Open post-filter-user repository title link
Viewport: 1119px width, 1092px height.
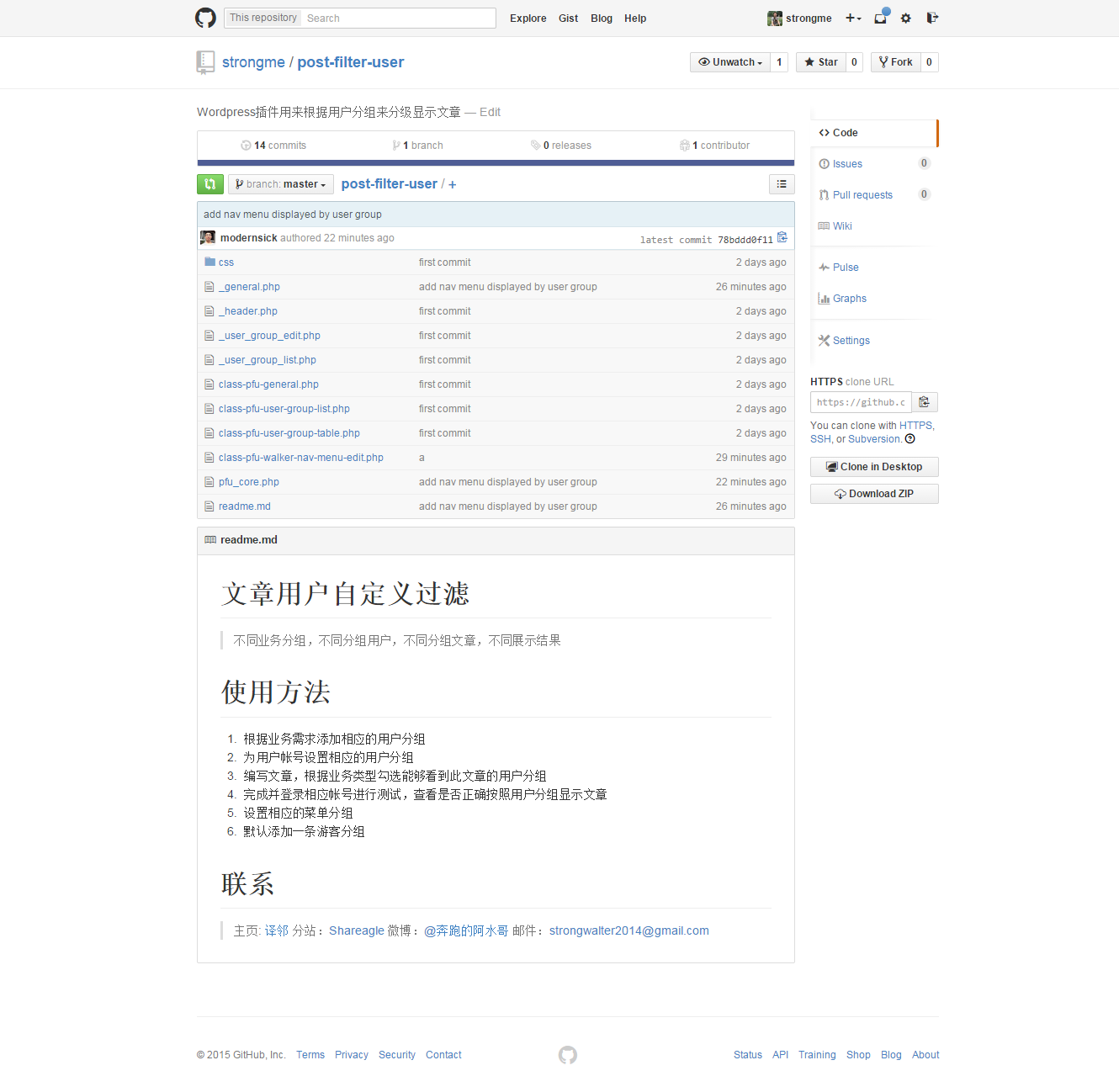pyautogui.click(x=350, y=62)
